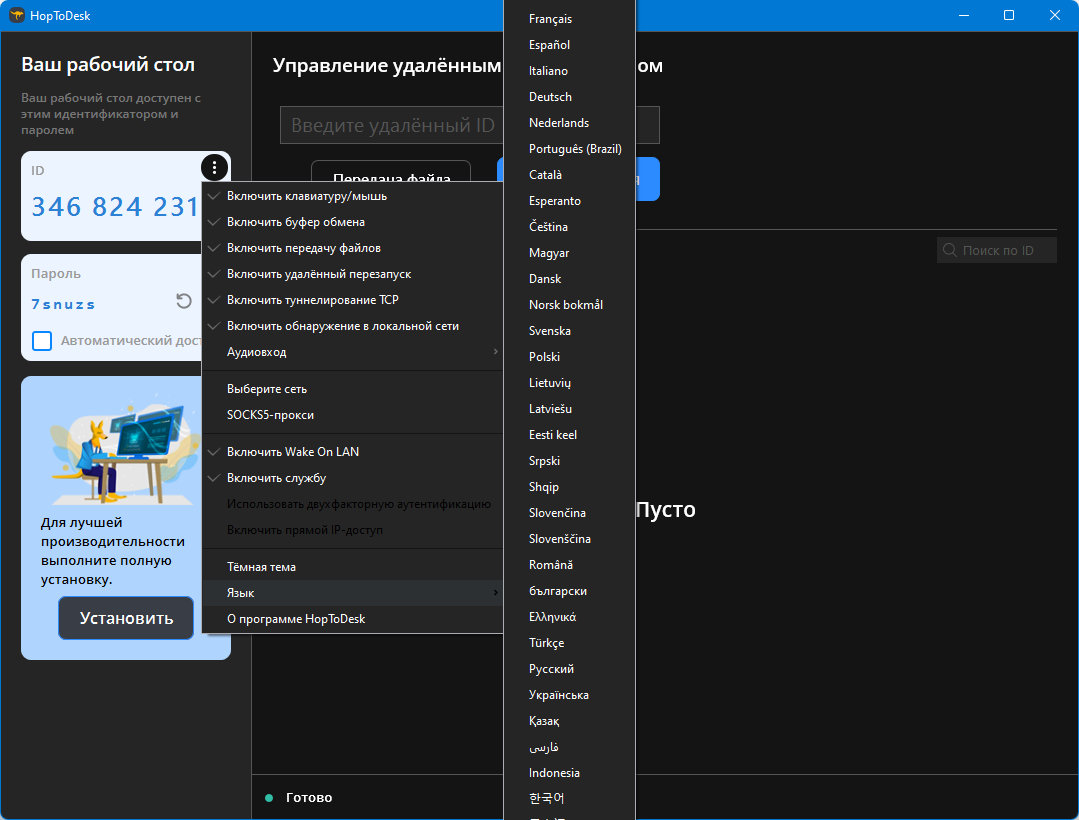
Task: Click the HopToDesk kangaroo logo in title bar
Action: coord(17,15)
